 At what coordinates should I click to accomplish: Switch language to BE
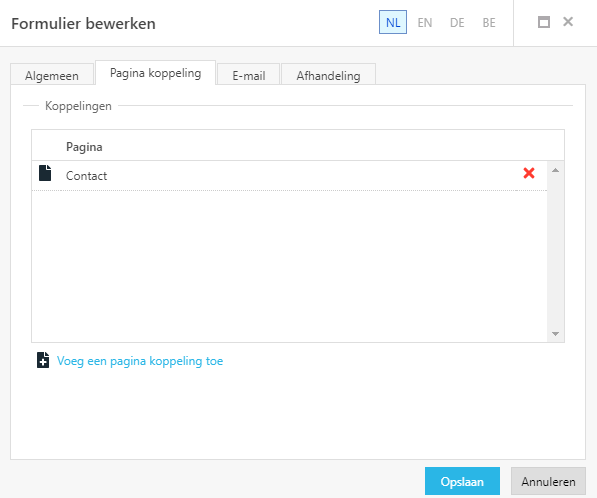tap(489, 23)
